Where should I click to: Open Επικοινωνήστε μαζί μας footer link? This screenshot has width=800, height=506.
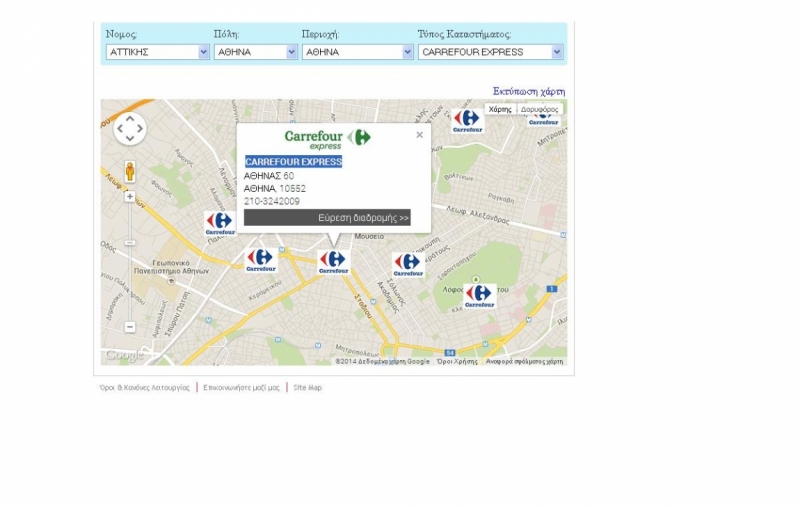(241, 388)
